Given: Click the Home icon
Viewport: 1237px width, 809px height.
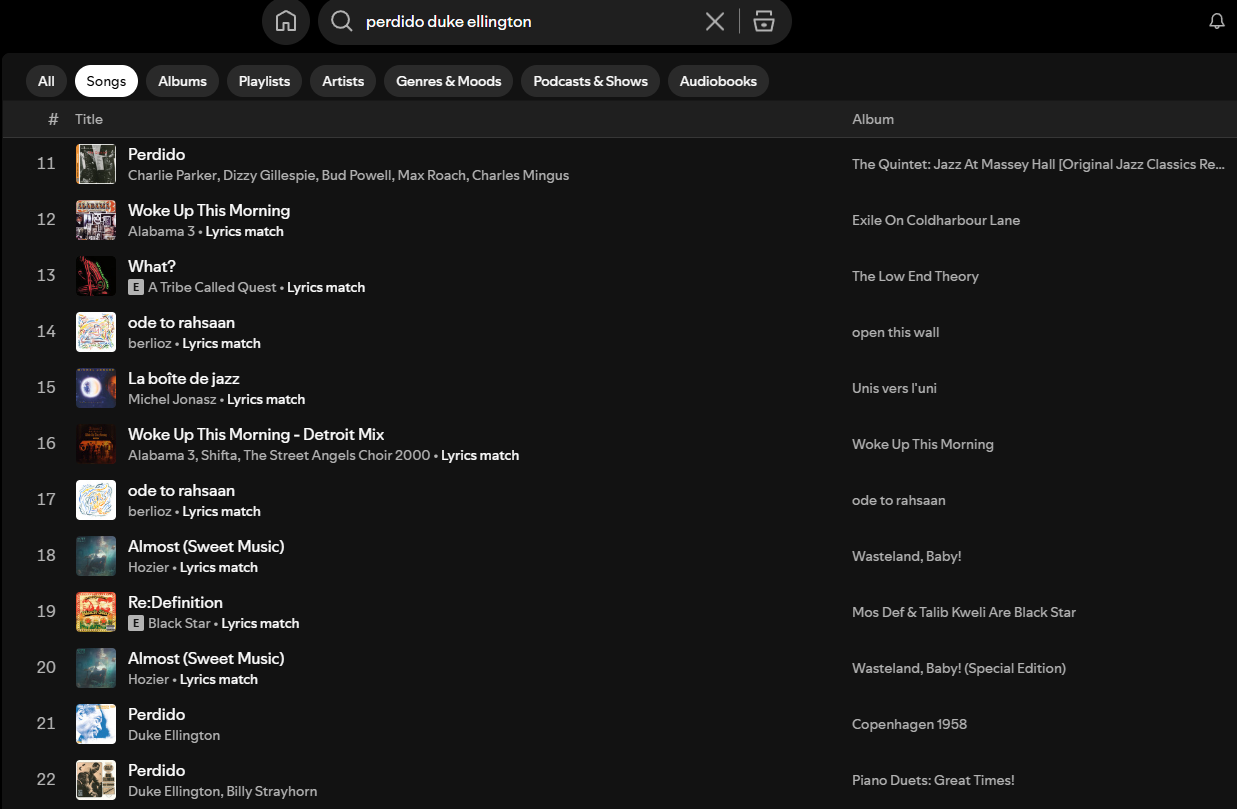Looking at the screenshot, I should click(x=286, y=21).
